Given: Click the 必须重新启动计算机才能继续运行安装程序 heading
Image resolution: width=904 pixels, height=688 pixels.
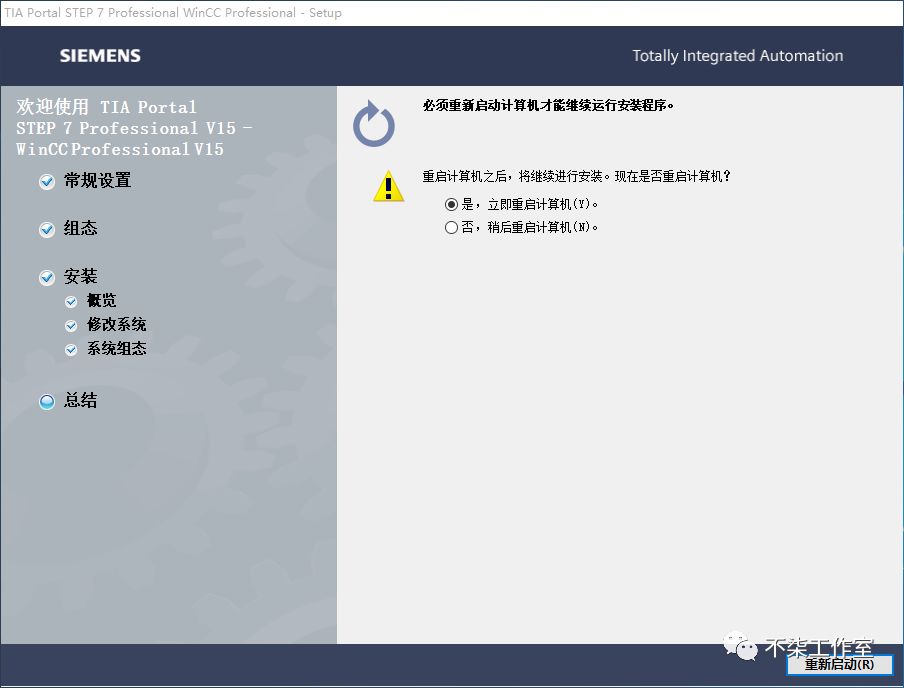Looking at the screenshot, I should (x=548, y=106).
